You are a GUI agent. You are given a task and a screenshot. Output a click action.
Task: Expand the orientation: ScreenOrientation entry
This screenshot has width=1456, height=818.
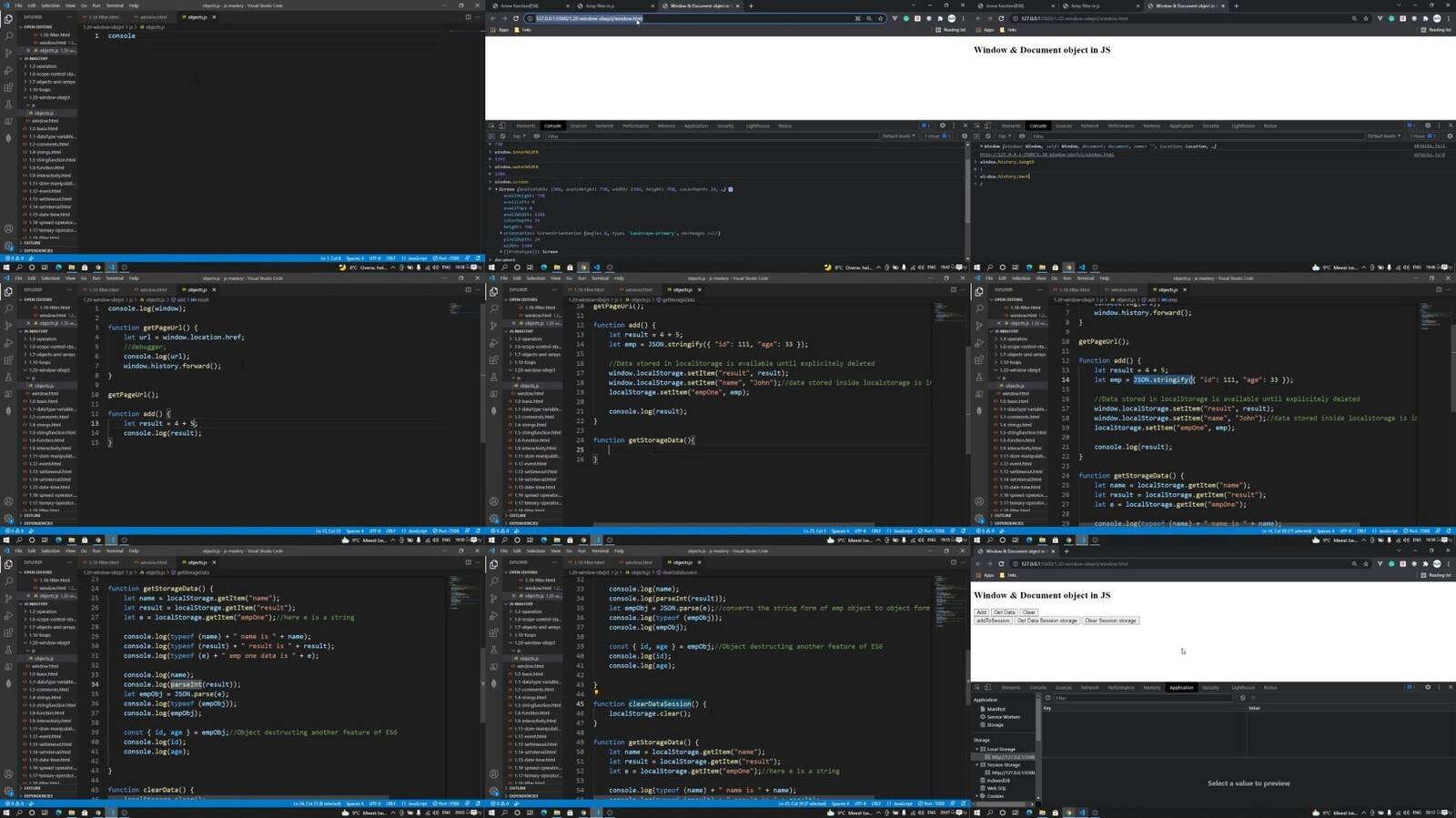500,233
